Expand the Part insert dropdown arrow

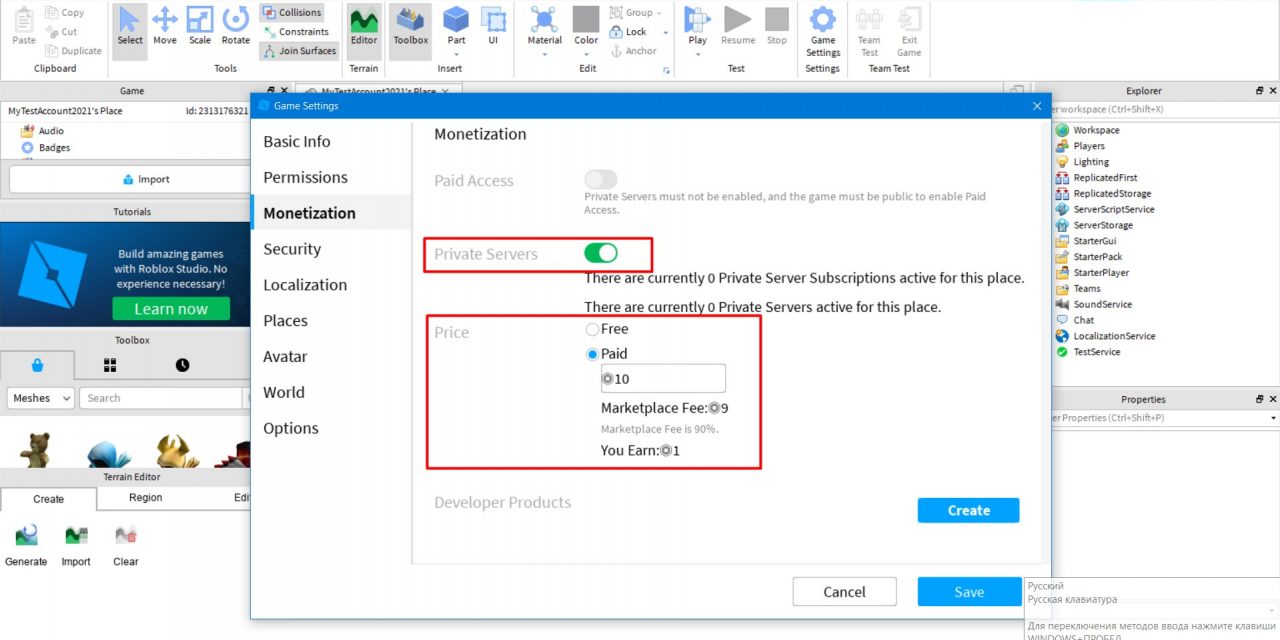coord(456,54)
